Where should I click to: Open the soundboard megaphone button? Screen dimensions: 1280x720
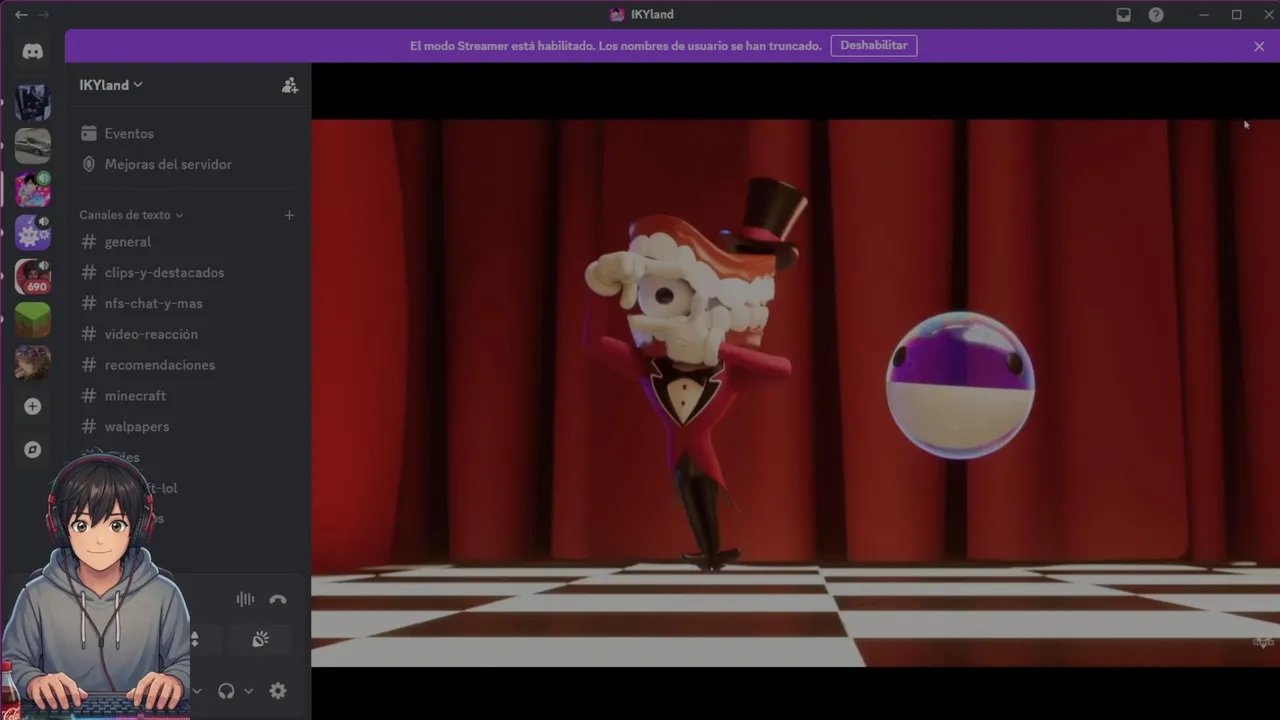tap(260, 639)
